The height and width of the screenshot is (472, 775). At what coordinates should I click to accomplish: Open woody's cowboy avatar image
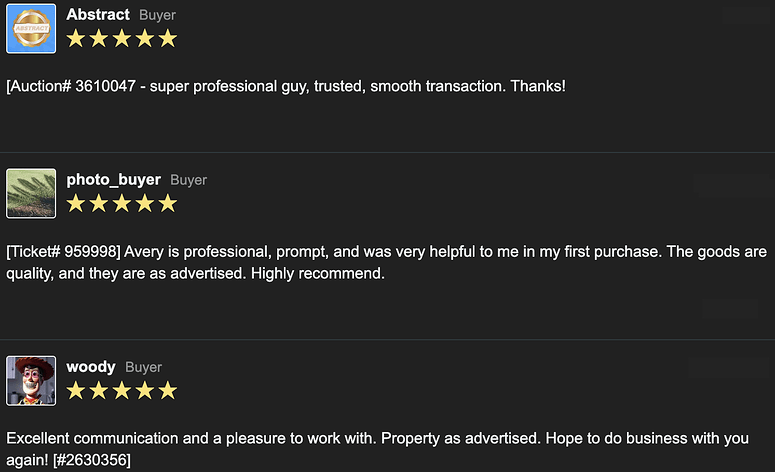click(31, 381)
